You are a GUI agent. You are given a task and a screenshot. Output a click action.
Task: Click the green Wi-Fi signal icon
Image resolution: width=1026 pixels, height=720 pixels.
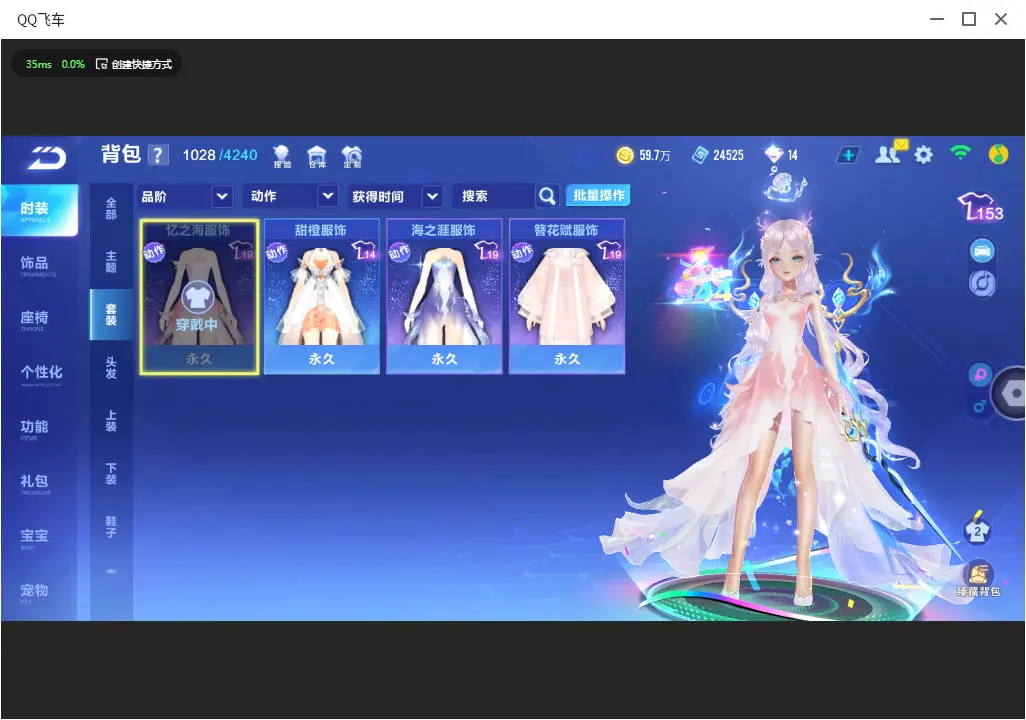click(961, 153)
